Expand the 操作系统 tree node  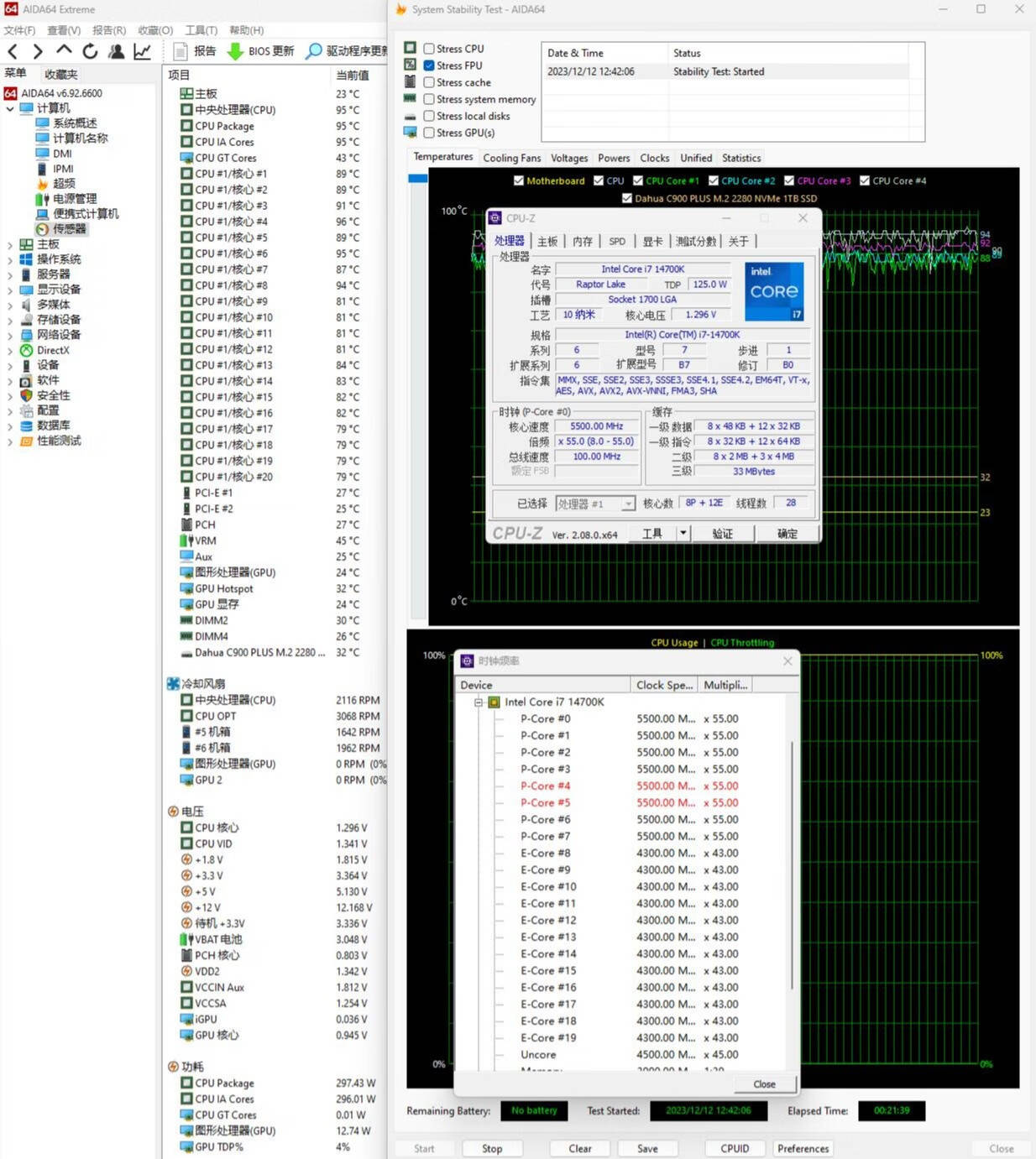10,259
